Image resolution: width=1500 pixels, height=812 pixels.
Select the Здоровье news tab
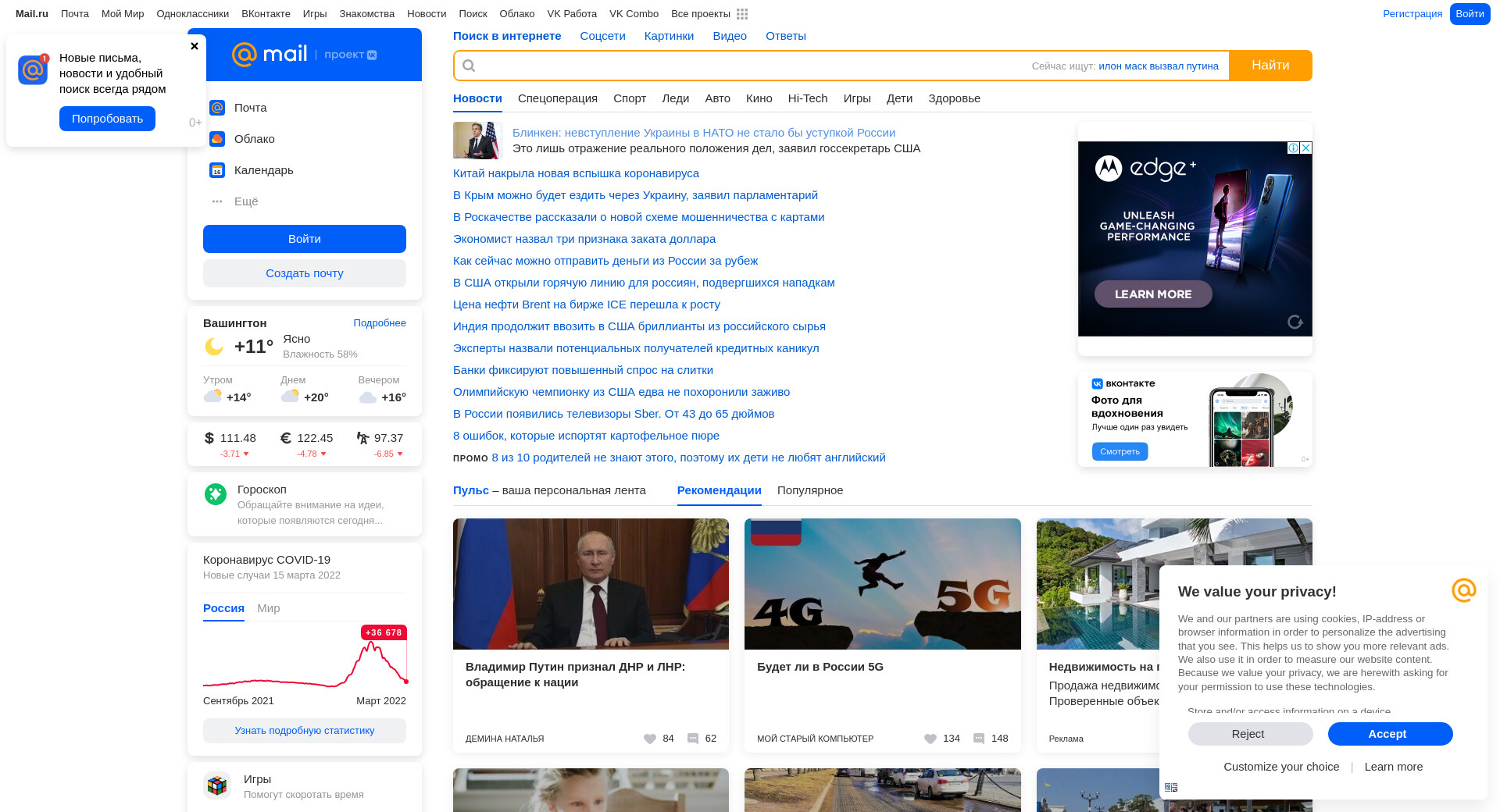point(954,98)
